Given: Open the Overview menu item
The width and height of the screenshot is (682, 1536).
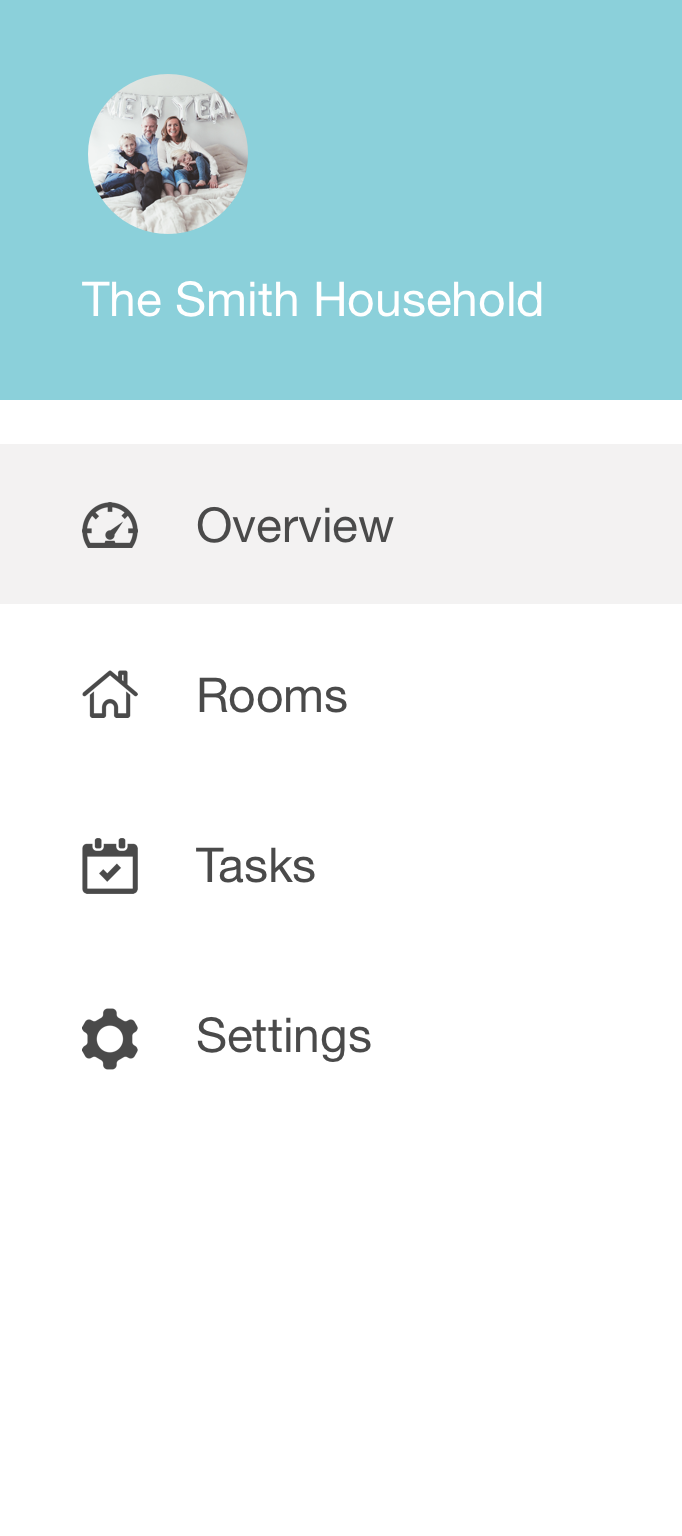Looking at the screenshot, I should [341, 524].
